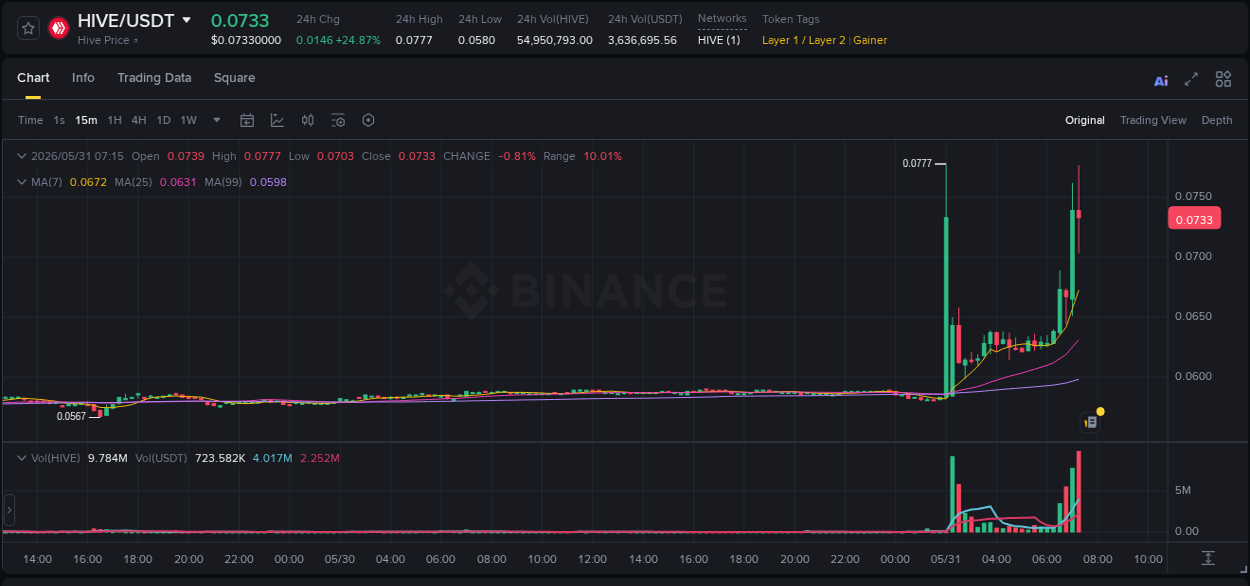The image size is (1250, 586).
Task: Click the current price tag 0.0733
Action: 1194,219
